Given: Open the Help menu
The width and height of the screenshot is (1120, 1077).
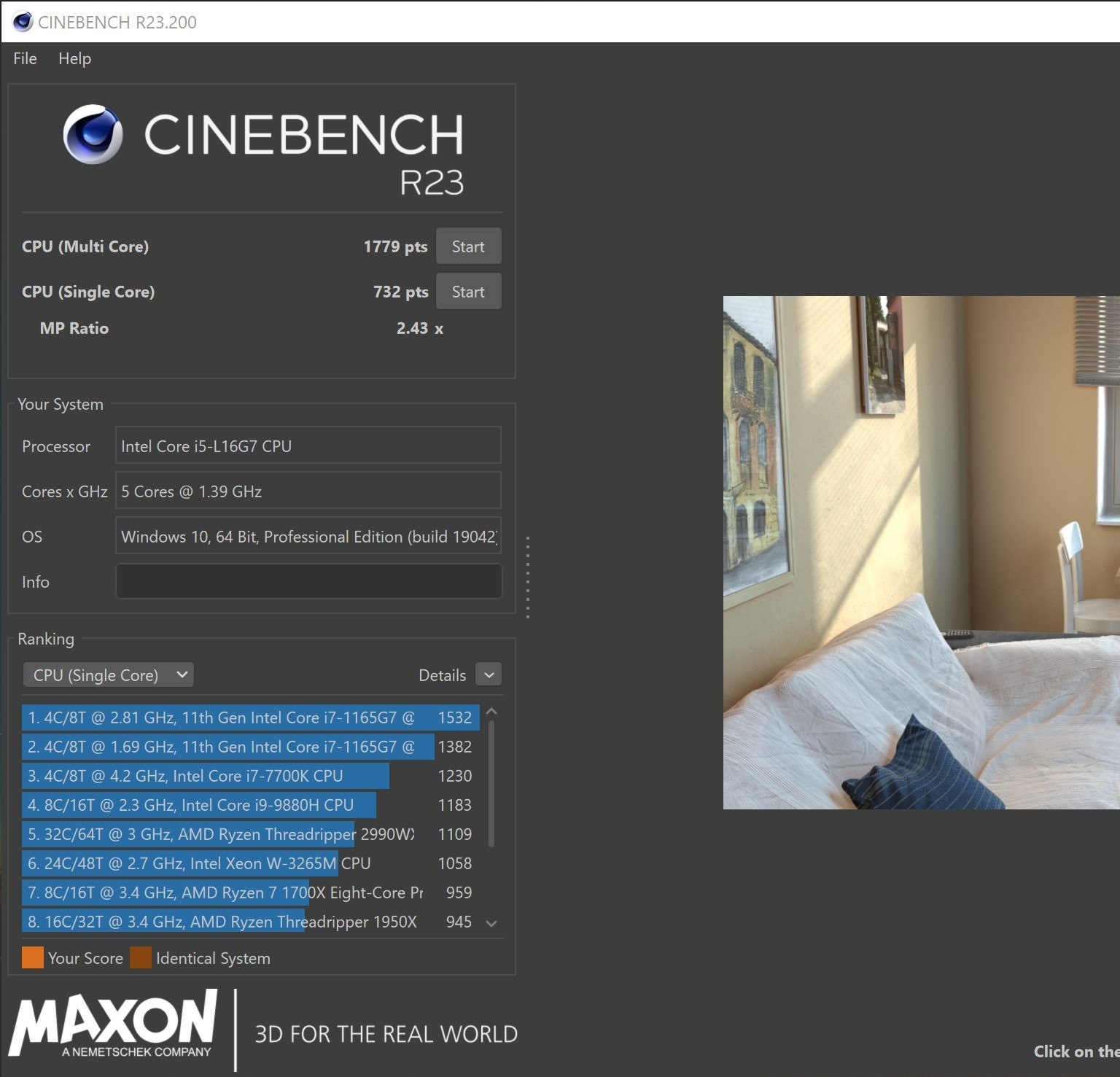Looking at the screenshot, I should pos(74,58).
